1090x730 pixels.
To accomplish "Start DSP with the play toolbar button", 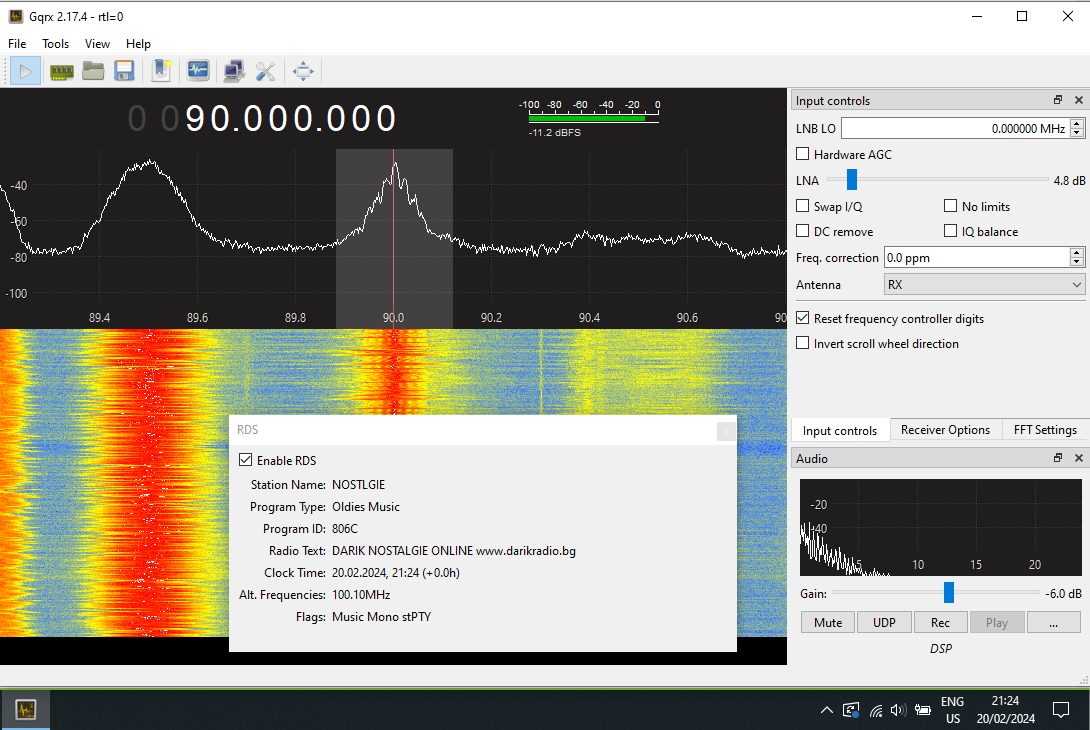I will pyautogui.click(x=26, y=71).
